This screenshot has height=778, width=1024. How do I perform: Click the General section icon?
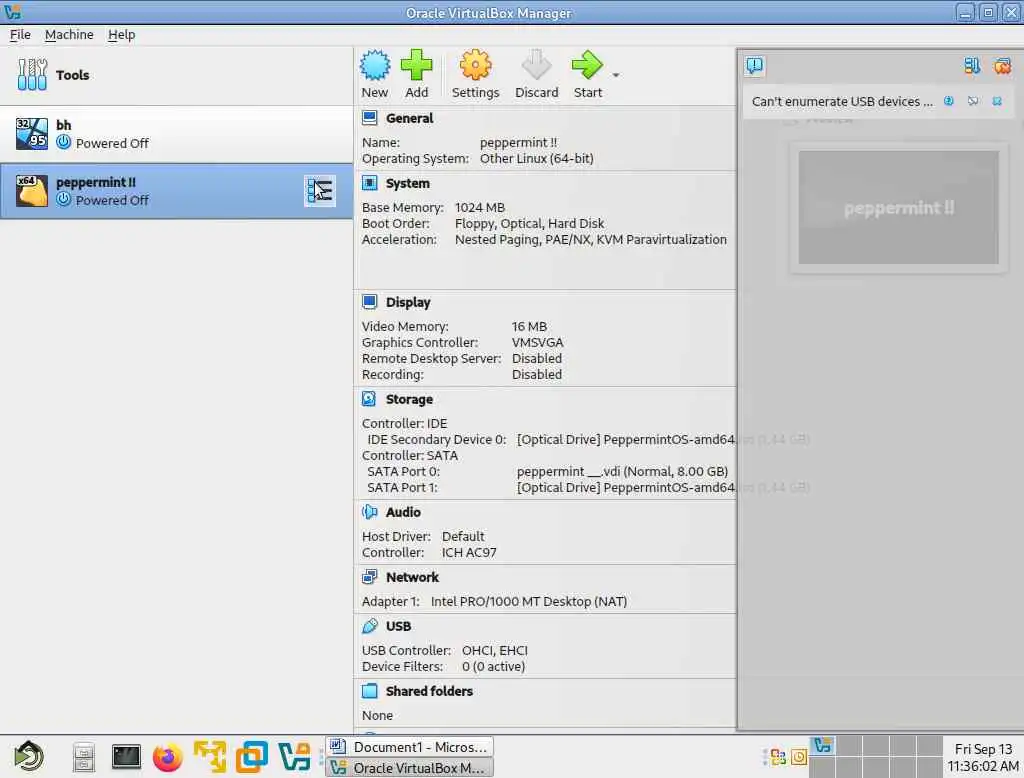point(370,118)
